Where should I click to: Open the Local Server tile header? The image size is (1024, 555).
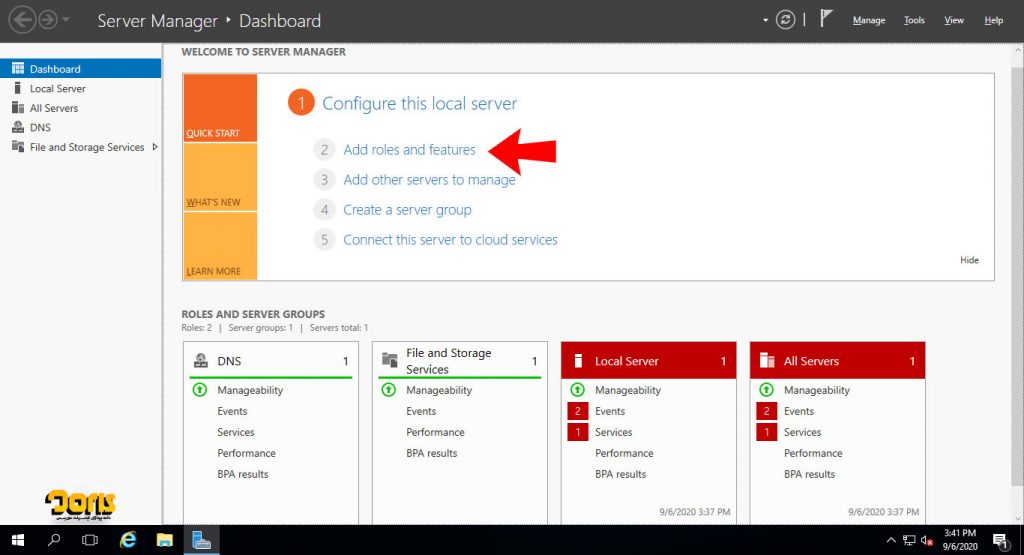pyautogui.click(x=648, y=360)
